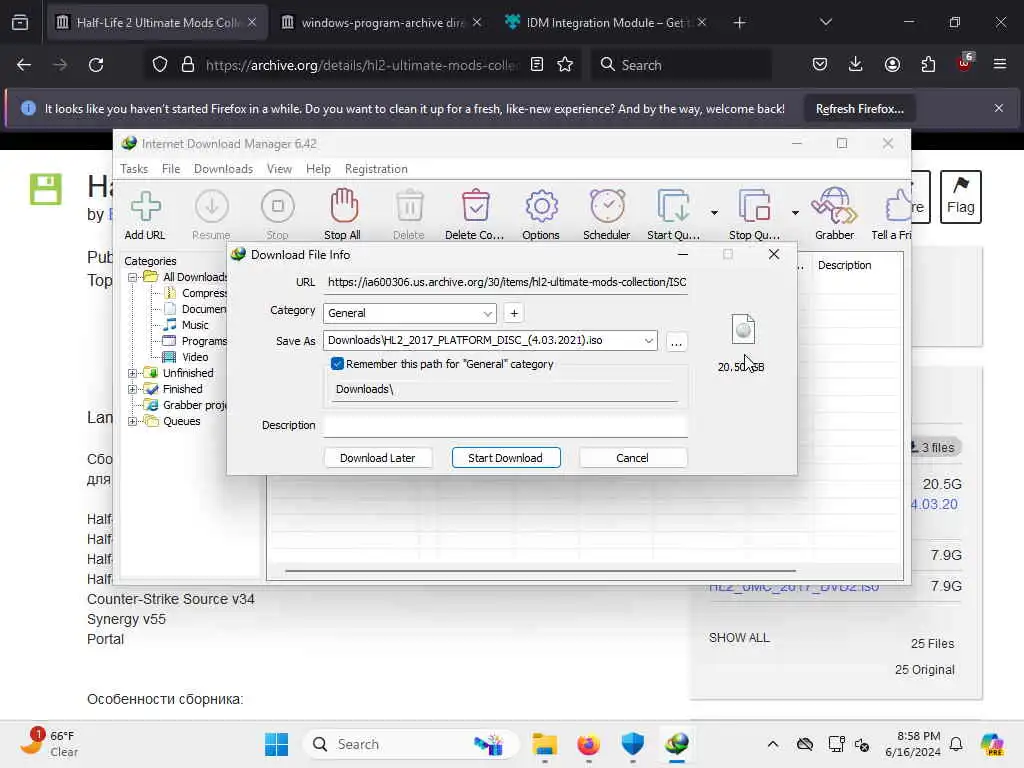Open Firefox account icon
The width and height of the screenshot is (1024, 768).
pyautogui.click(x=892, y=65)
